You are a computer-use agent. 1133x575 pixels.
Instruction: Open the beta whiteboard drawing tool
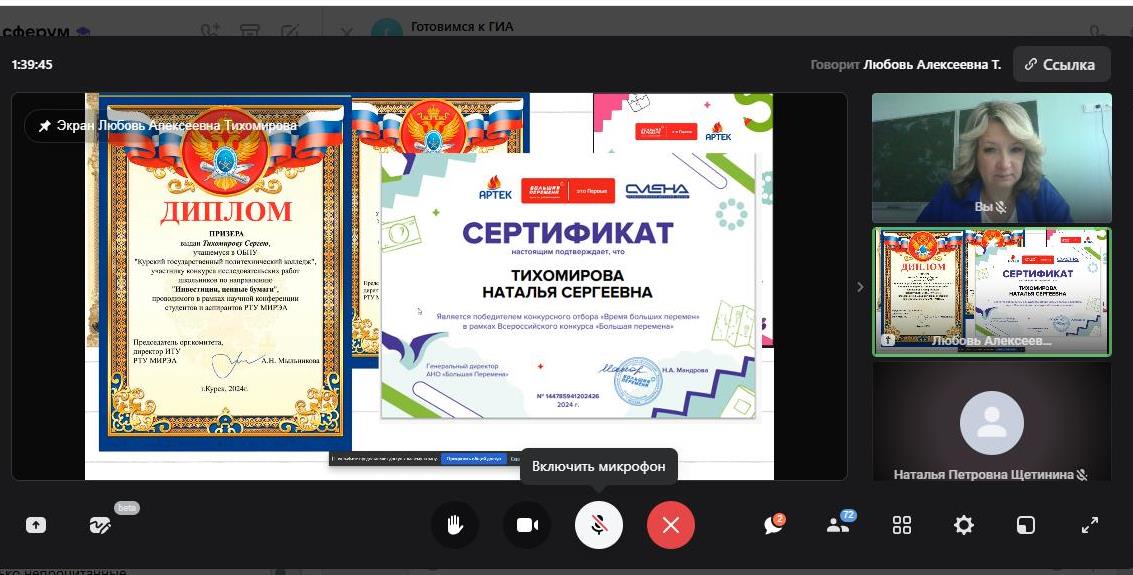point(100,525)
